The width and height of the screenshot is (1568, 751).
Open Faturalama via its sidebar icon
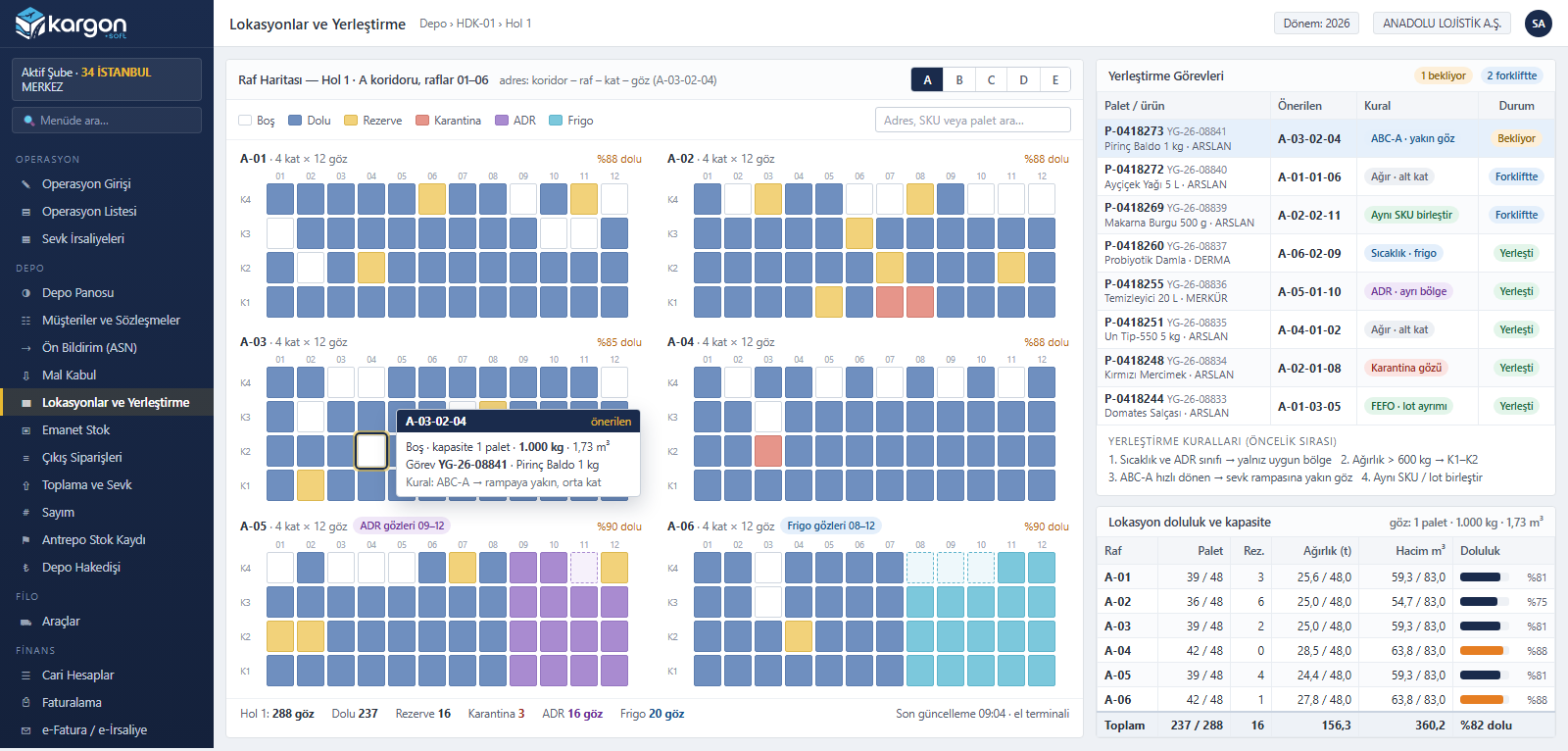(x=25, y=703)
